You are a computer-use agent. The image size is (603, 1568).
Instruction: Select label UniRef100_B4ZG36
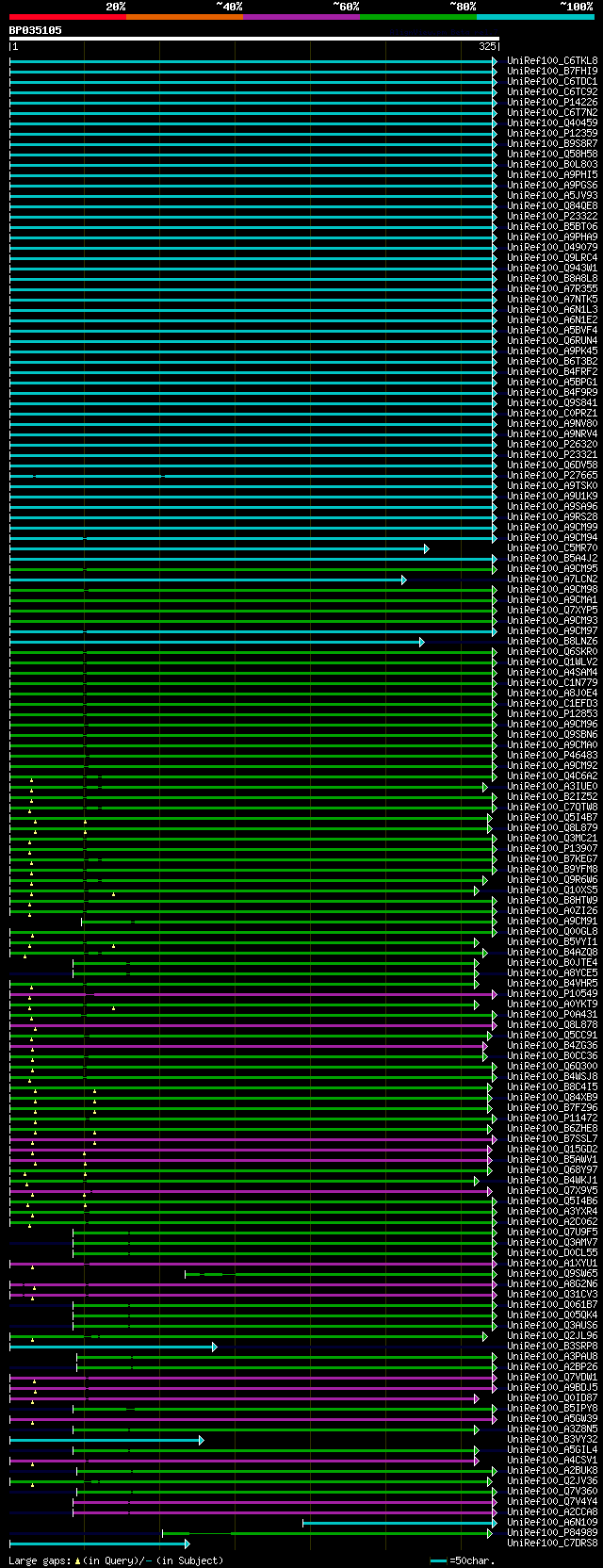point(552,1045)
